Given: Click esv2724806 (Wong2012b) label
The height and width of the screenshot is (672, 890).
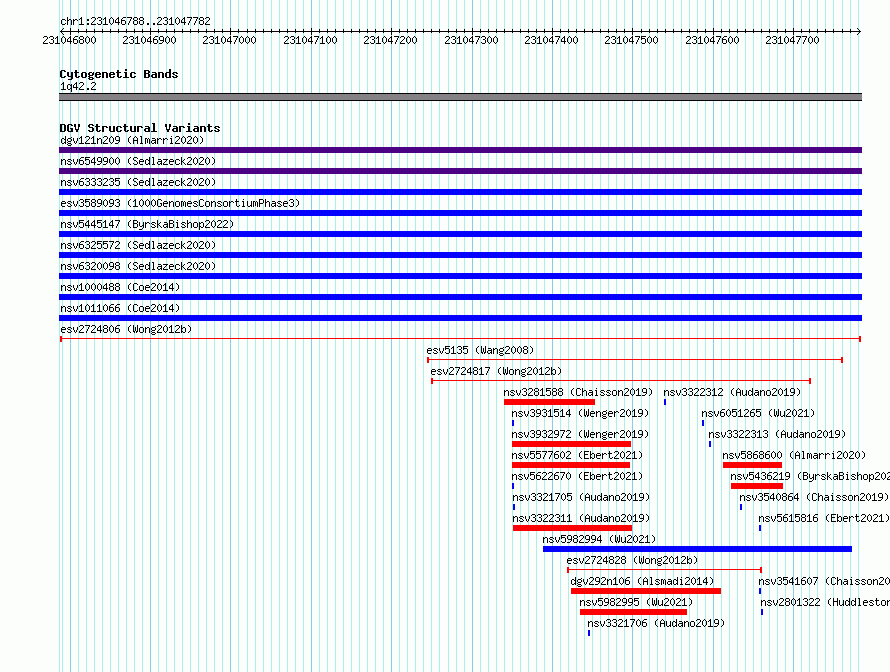Looking at the screenshot, I should [x=126, y=329].
